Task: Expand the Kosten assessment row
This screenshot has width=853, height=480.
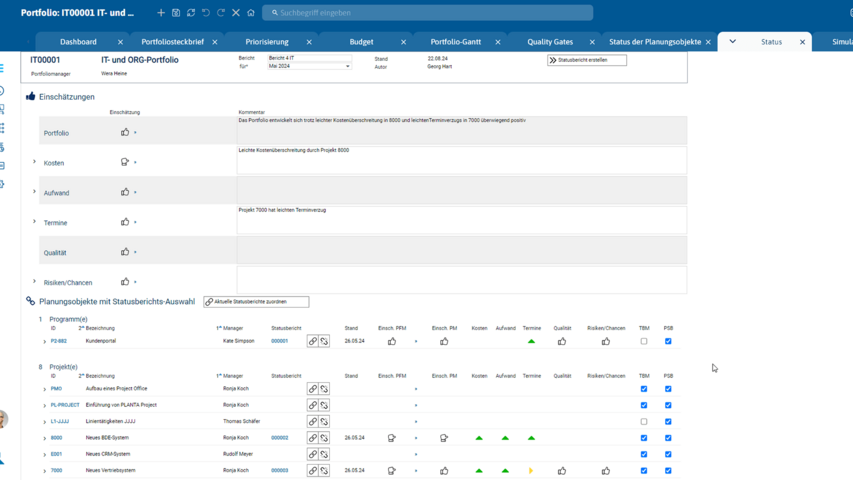Action: (34, 162)
